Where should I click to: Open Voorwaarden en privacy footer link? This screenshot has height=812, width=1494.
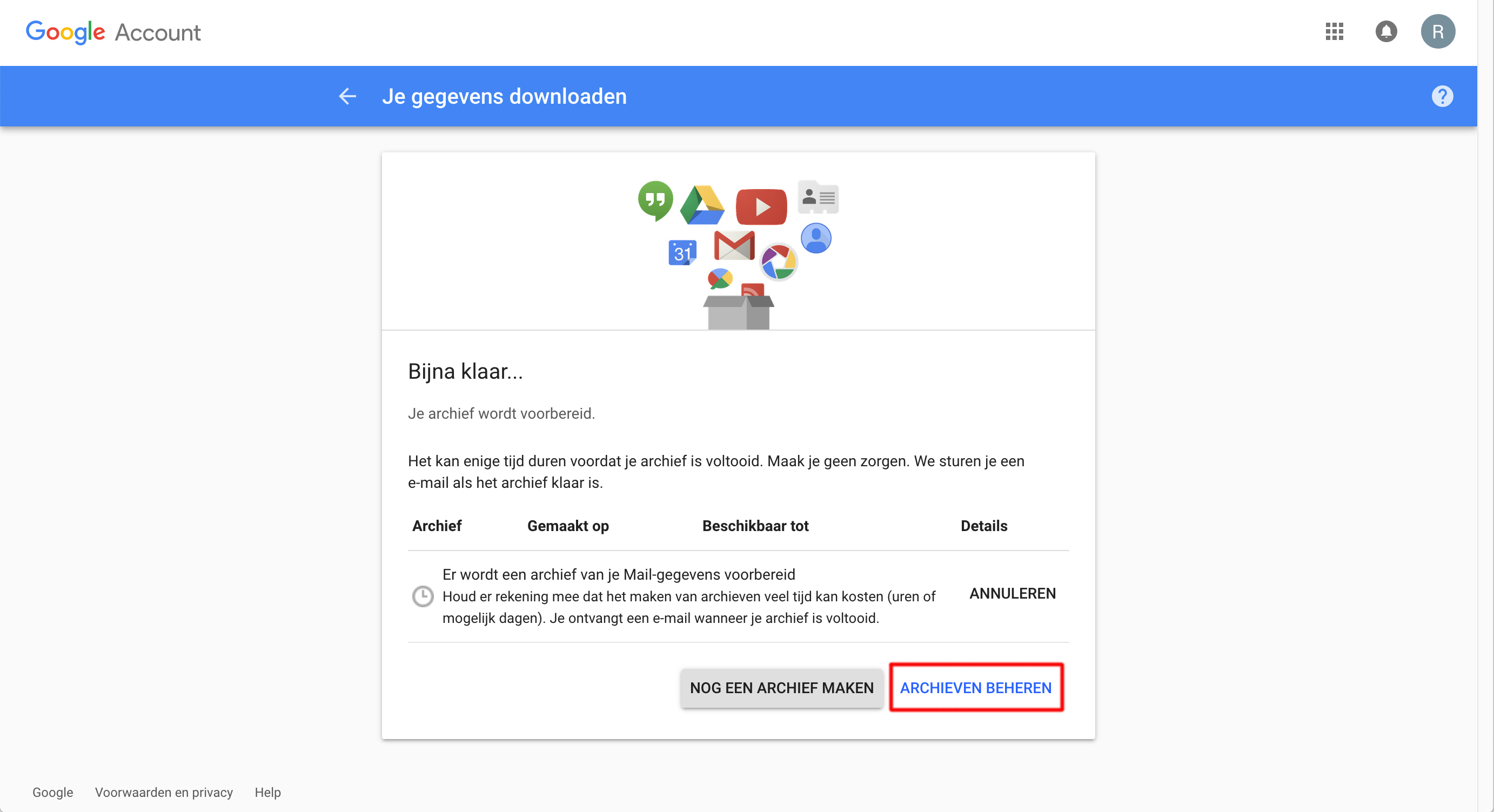click(x=164, y=792)
